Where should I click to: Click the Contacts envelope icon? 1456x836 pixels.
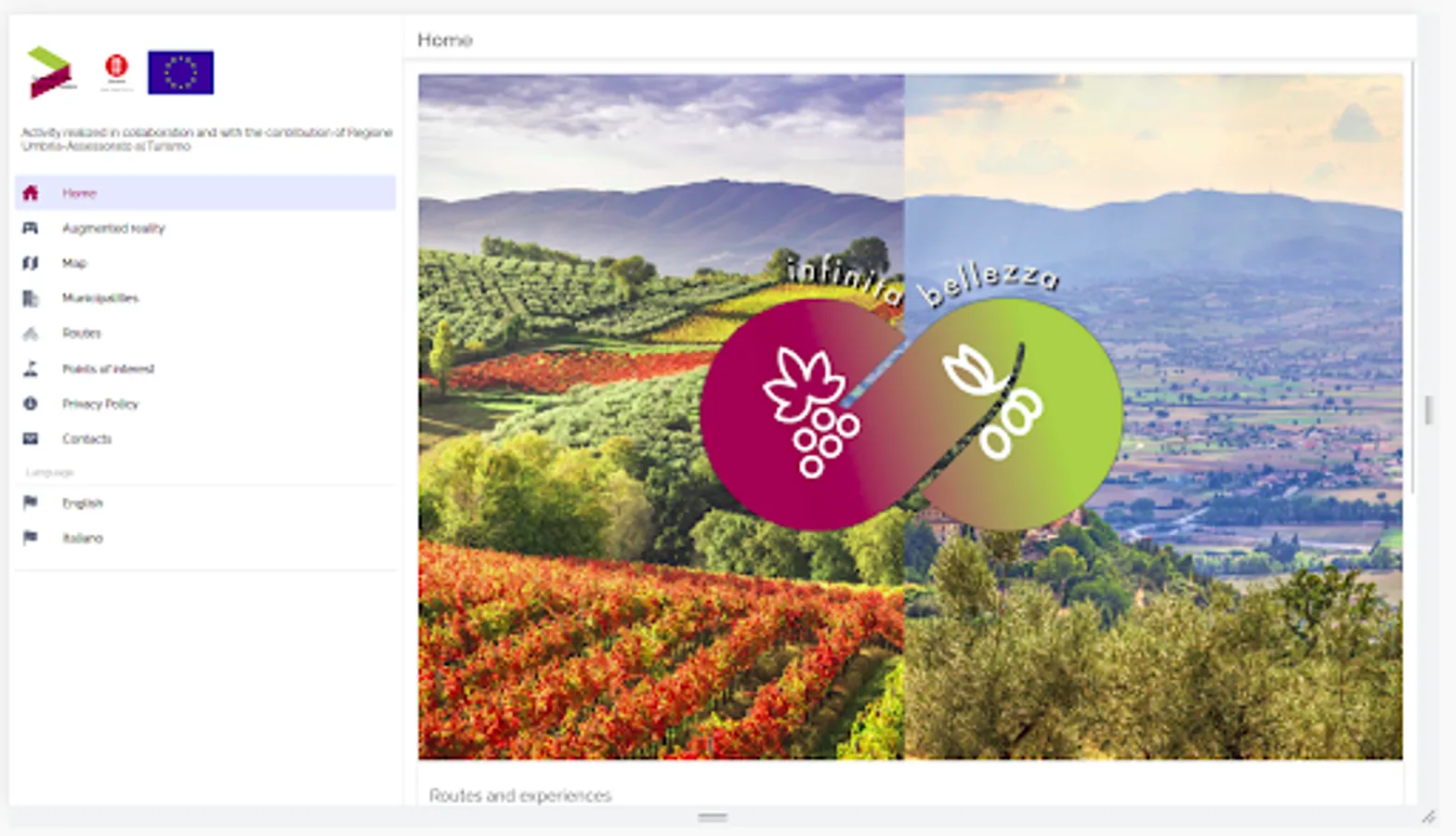click(x=31, y=438)
